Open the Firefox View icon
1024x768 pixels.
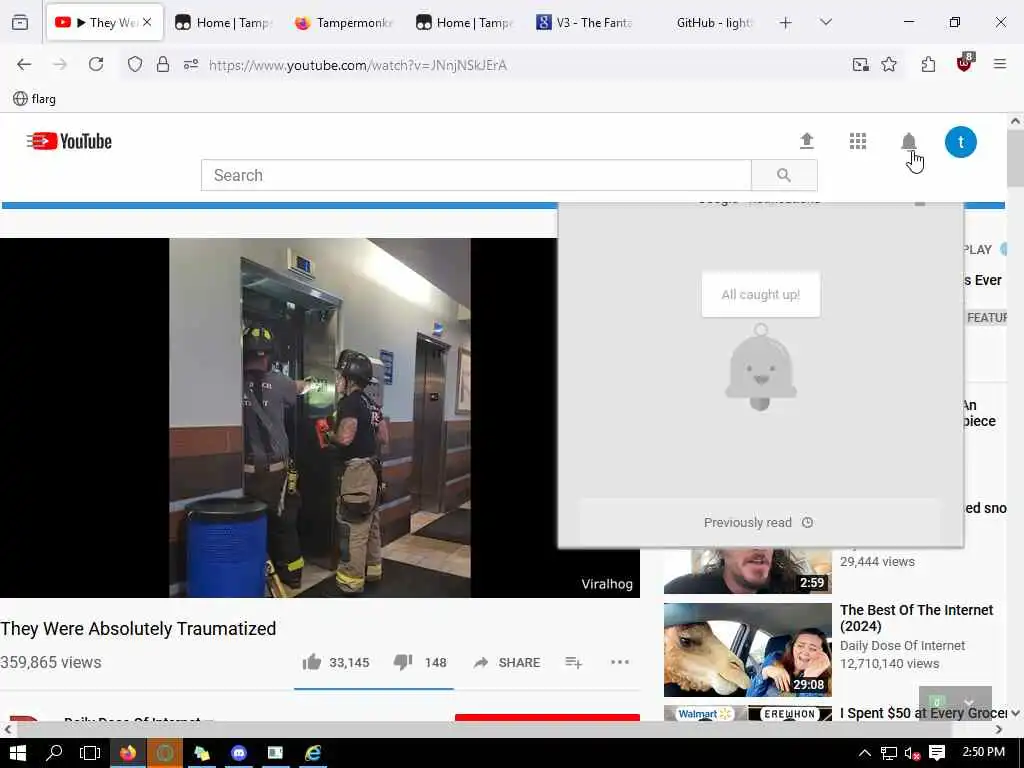pos(20,22)
